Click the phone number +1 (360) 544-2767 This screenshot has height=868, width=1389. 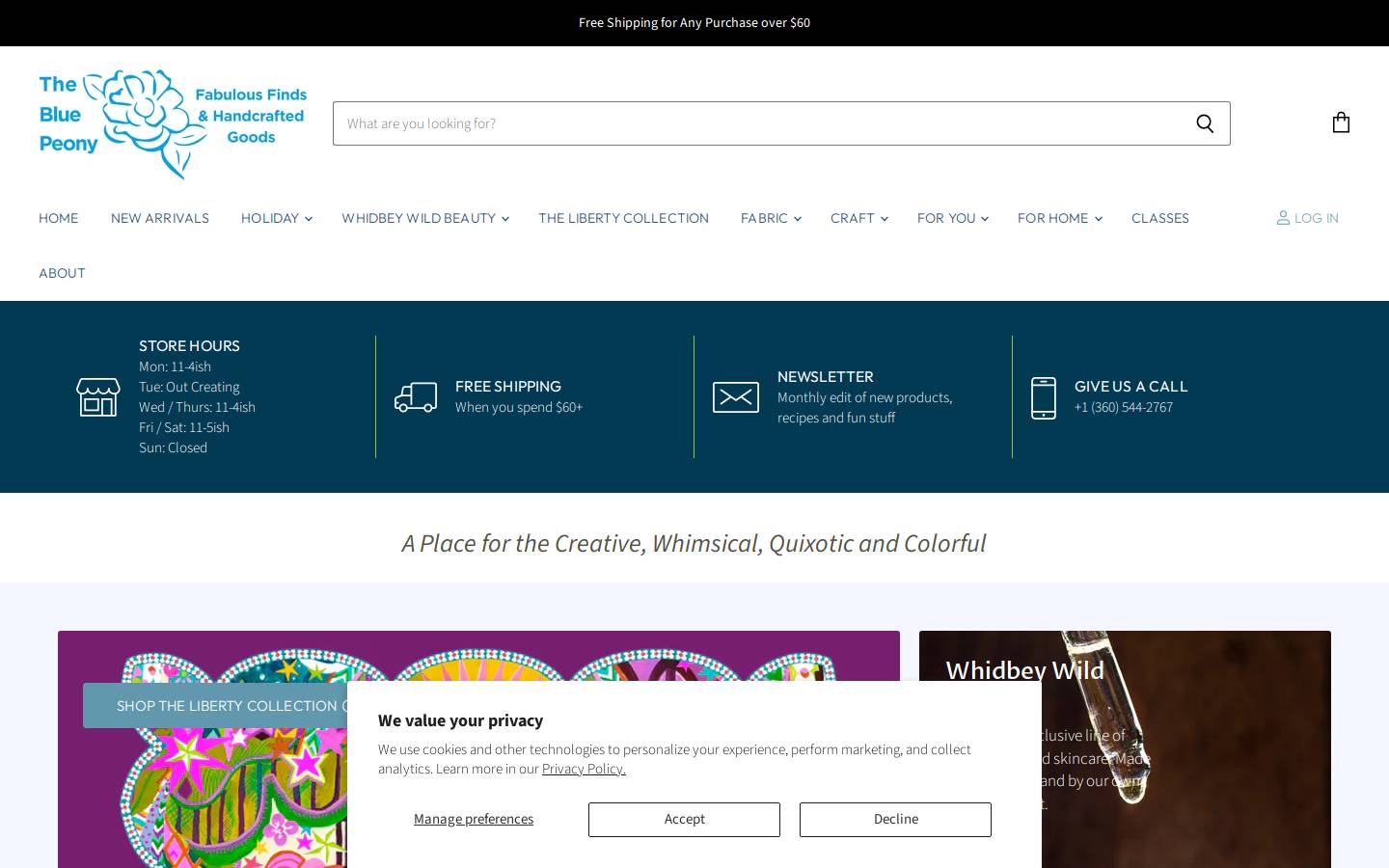click(x=1124, y=407)
